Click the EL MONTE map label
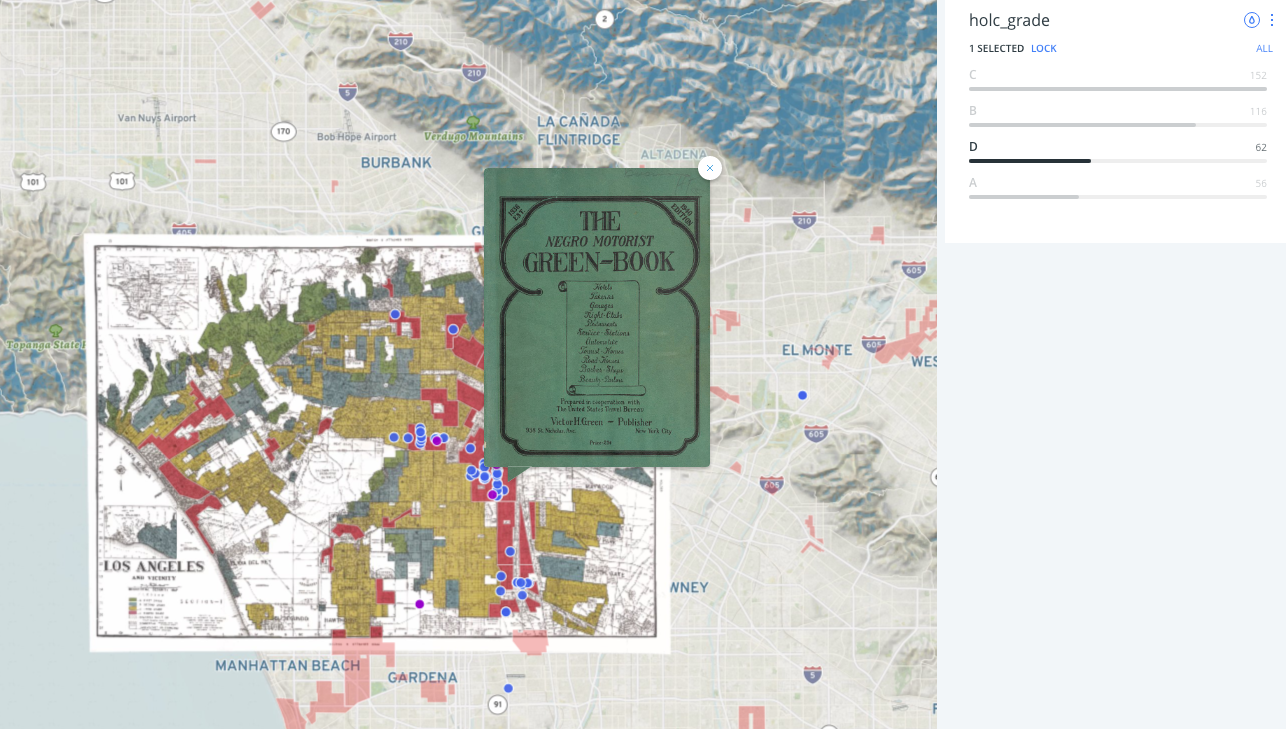1286x729 pixels. point(817,350)
